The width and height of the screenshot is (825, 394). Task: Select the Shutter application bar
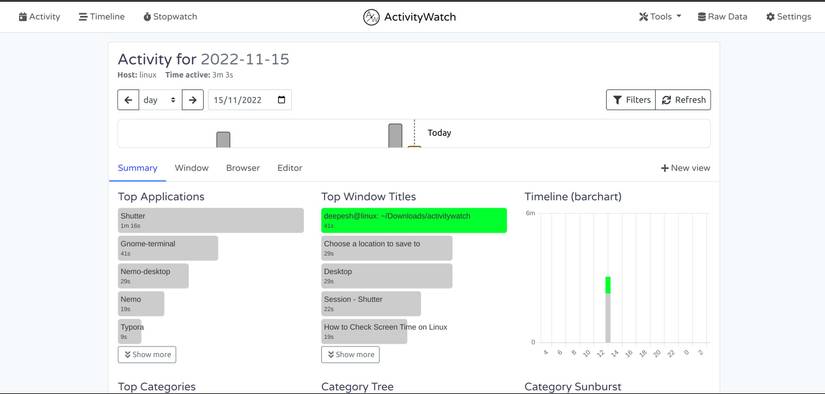pyautogui.click(x=210, y=220)
